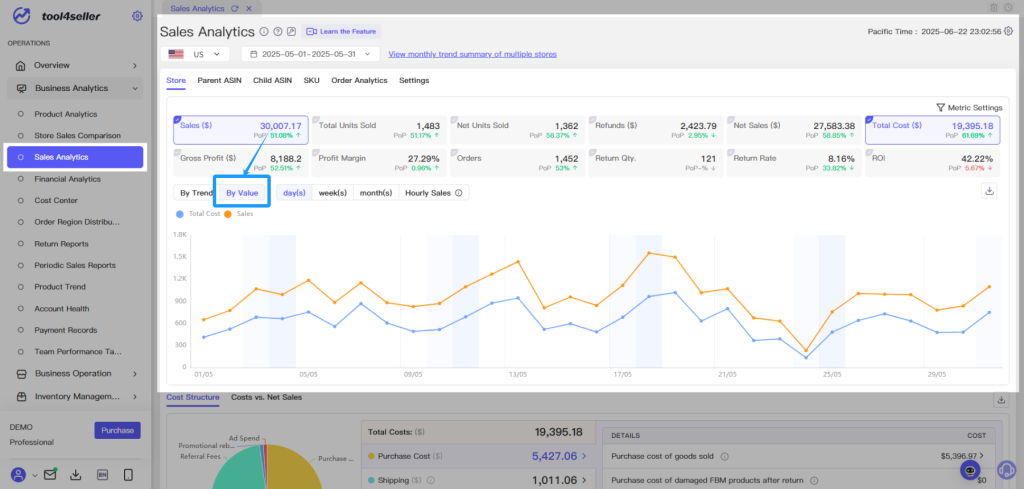Click the mobile device icon in sidebar footer

pyautogui.click(x=128, y=475)
